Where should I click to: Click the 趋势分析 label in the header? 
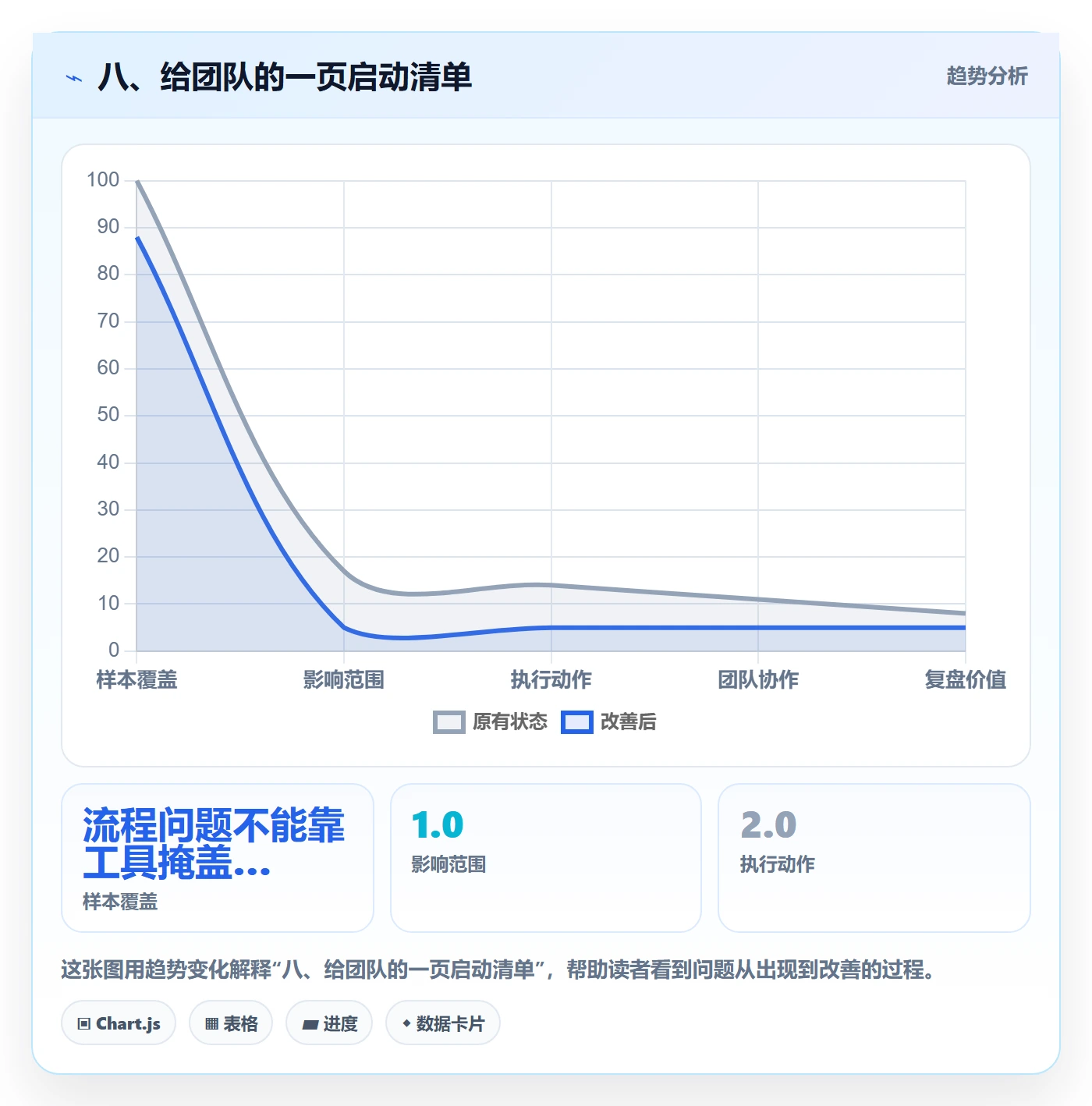coord(987,76)
